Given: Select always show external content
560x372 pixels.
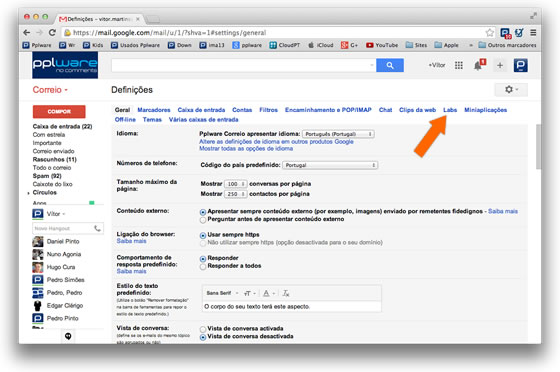Looking at the screenshot, I should (x=203, y=212).
